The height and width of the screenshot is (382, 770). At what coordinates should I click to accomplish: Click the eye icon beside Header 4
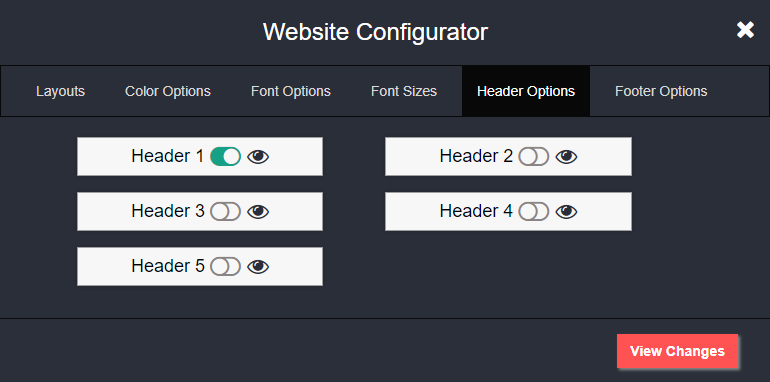[566, 212]
